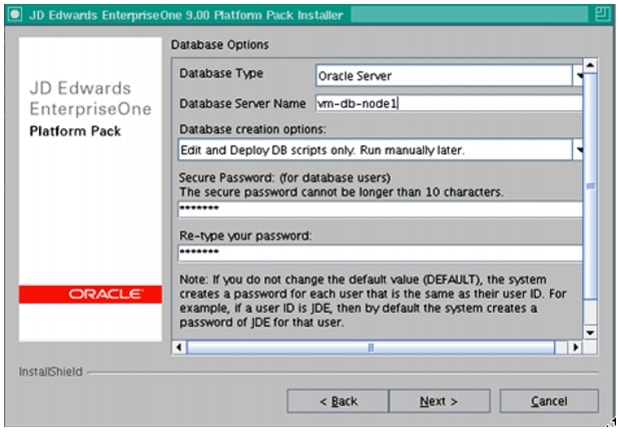Click the vertical scrollbar thumb
The width and height of the screenshot is (618, 445).
pyautogui.click(x=590, y=186)
